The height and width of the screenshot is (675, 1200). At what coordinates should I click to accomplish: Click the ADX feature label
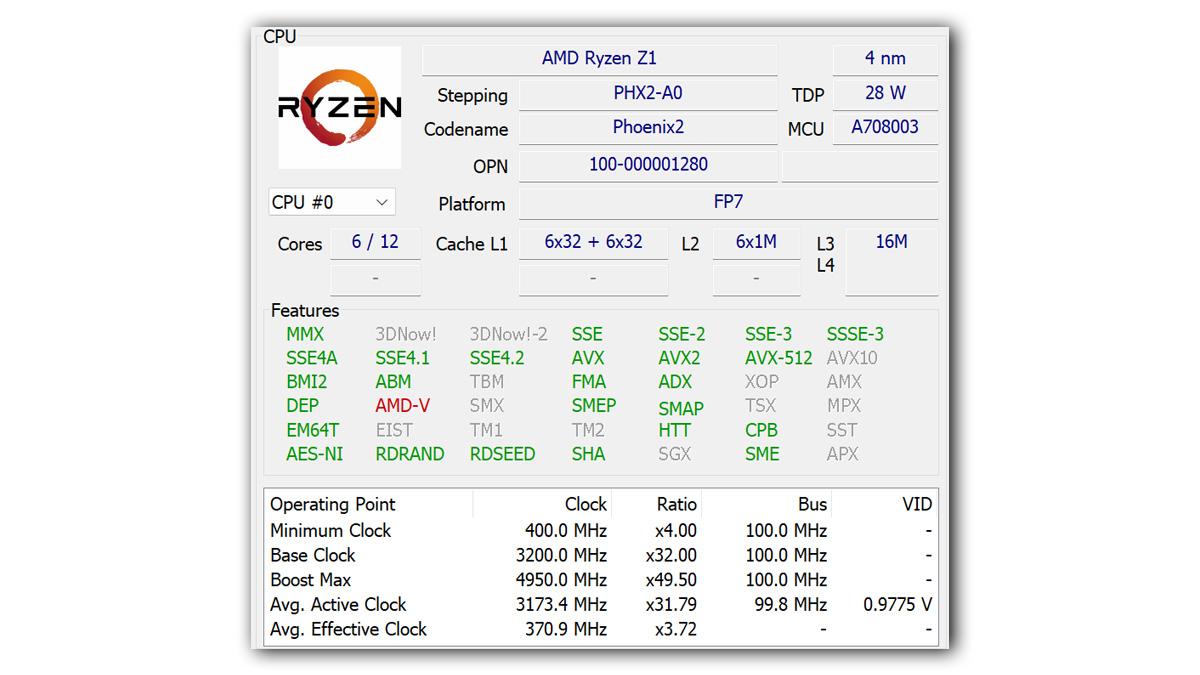tap(675, 382)
